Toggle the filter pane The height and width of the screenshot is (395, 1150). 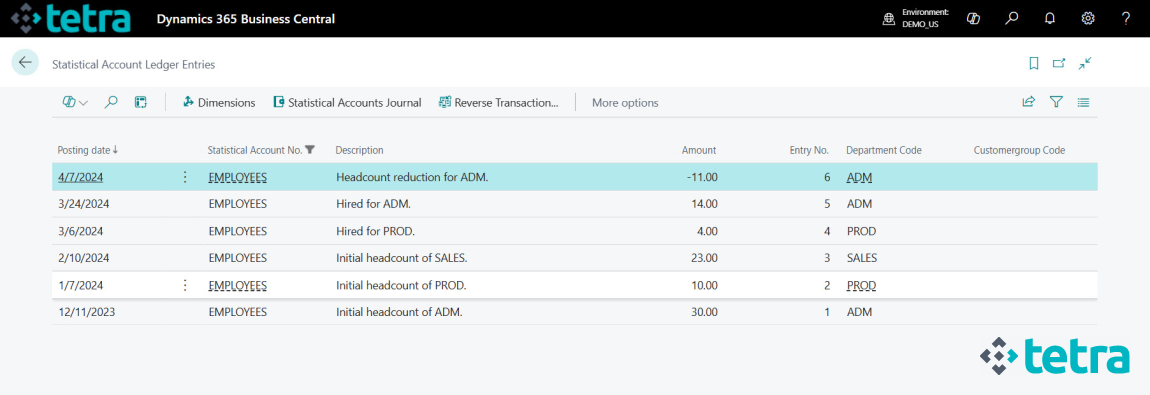click(1056, 103)
